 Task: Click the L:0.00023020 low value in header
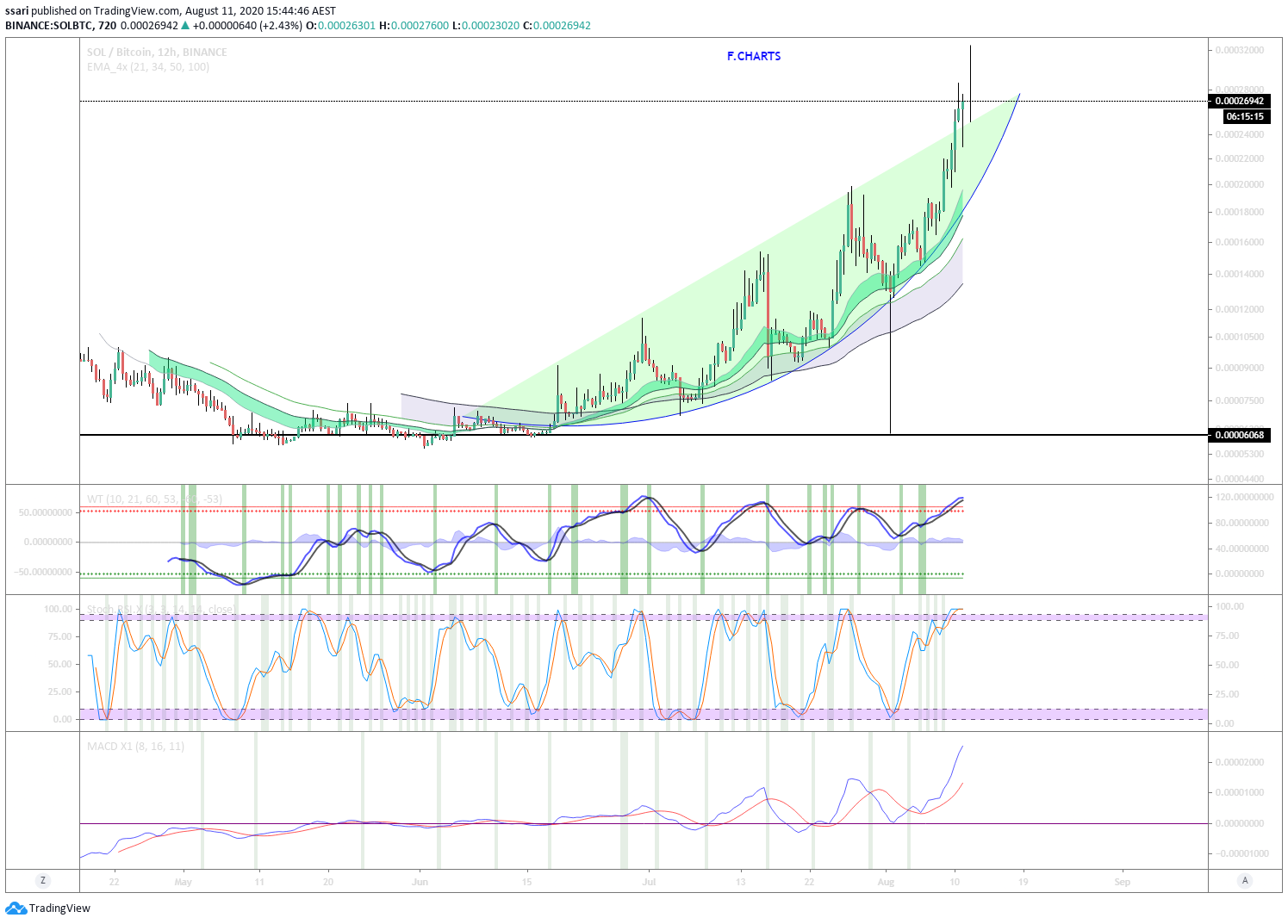pyautogui.click(x=486, y=25)
